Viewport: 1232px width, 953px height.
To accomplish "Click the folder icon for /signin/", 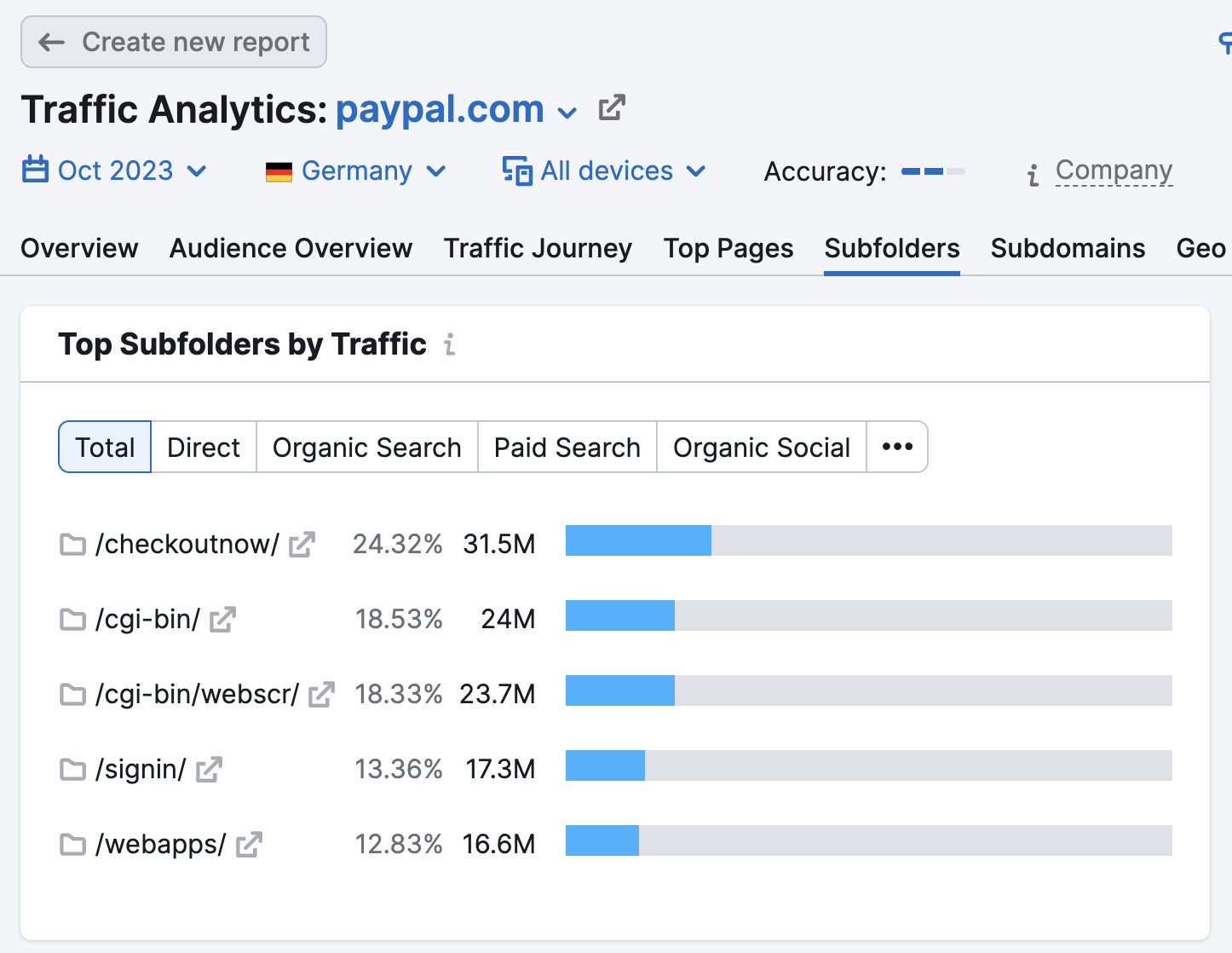I will [72, 770].
